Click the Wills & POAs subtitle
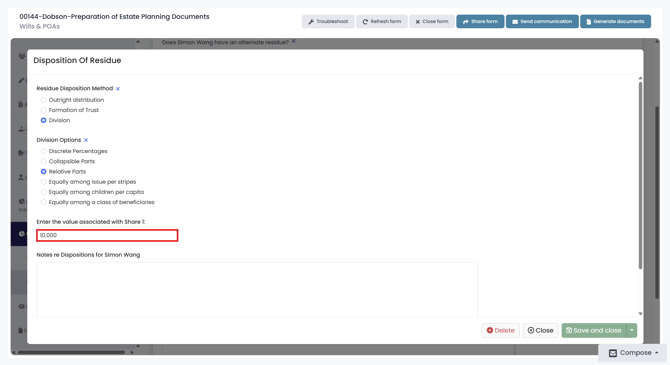Viewport: 670px width, 365px height. pos(39,26)
